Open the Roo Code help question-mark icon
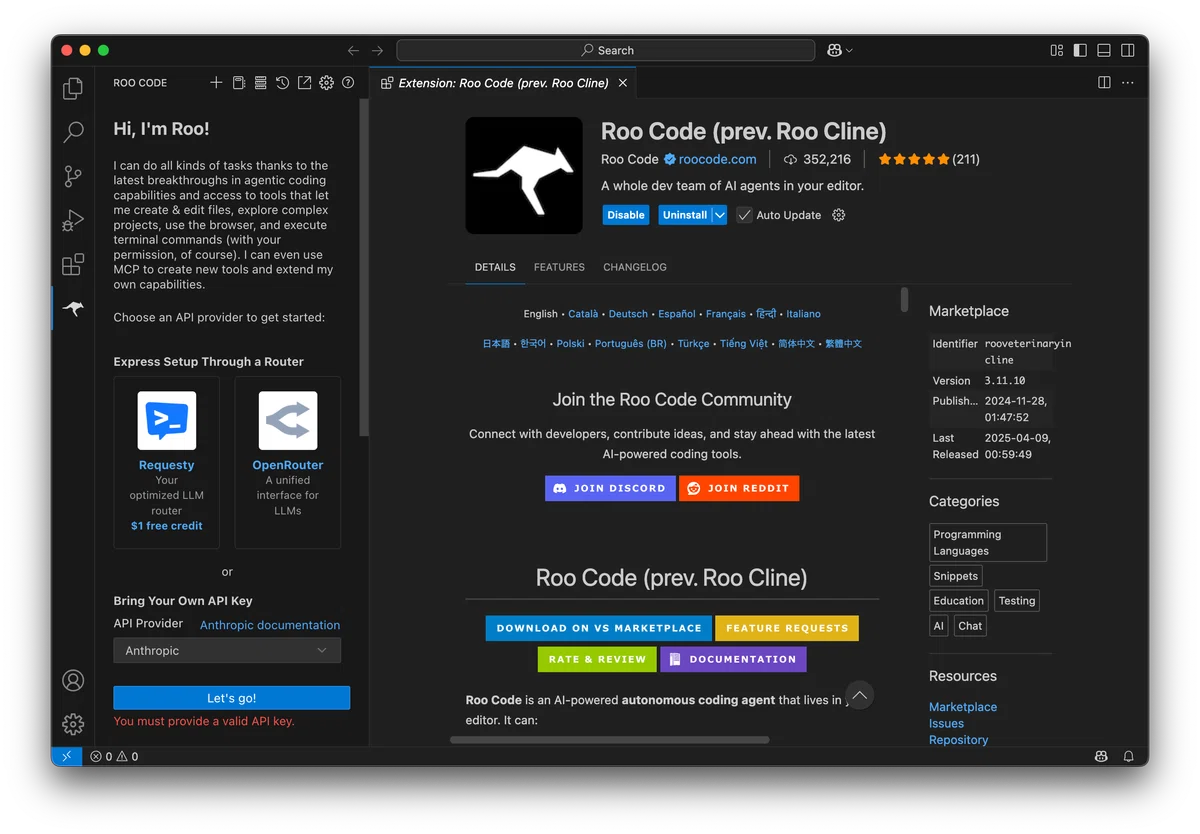Image resolution: width=1200 pixels, height=834 pixels. [x=348, y=83]
